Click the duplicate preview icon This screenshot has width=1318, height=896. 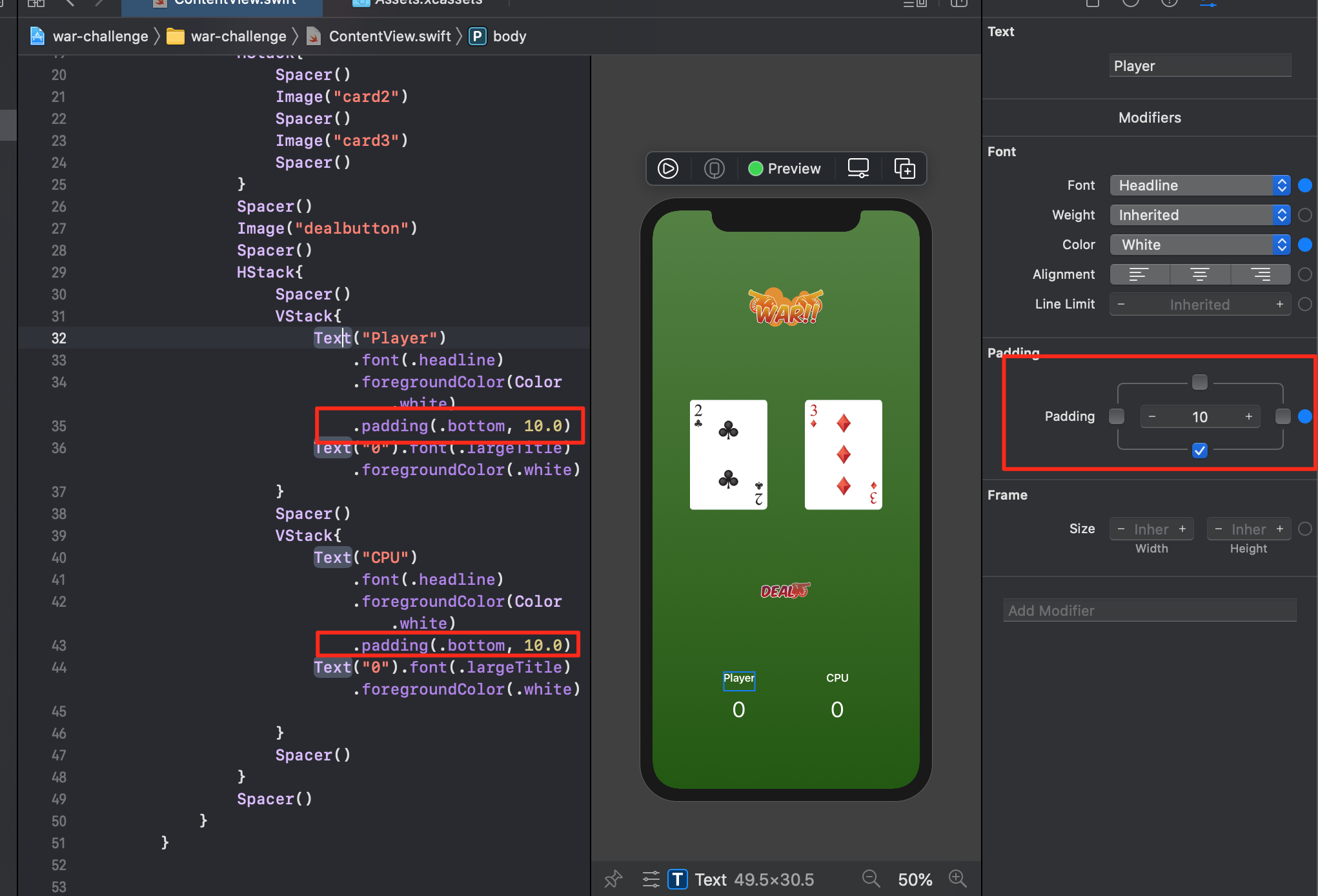904,169
